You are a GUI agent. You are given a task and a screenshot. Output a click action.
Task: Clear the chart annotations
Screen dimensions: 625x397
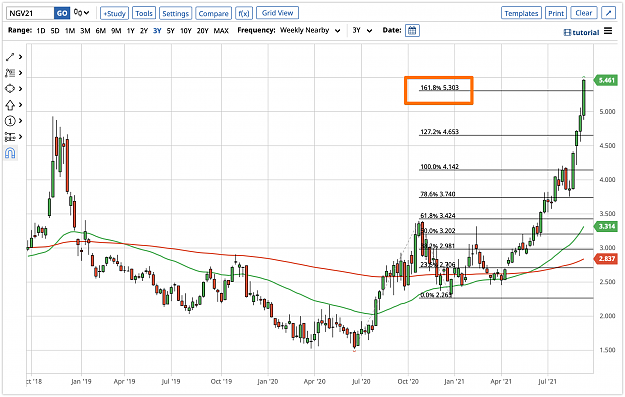(584, 13)
